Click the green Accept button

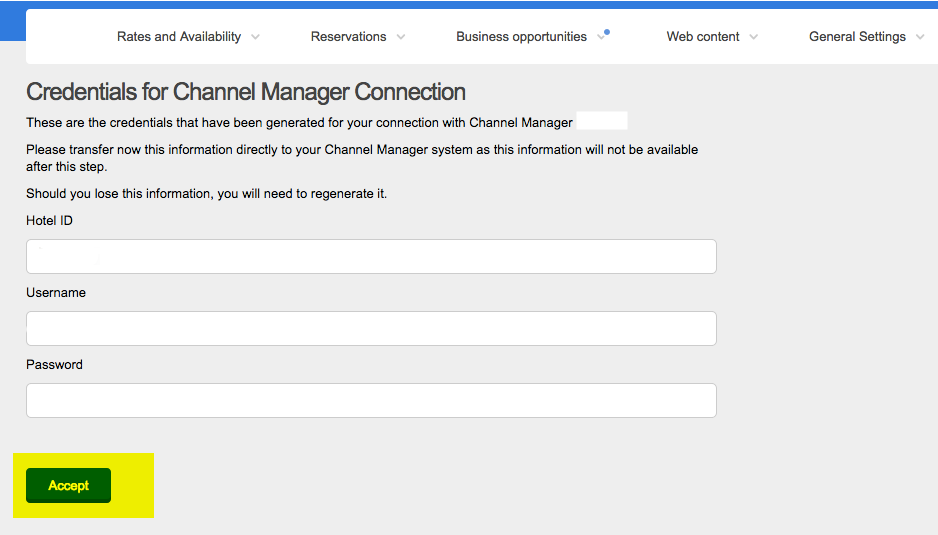click(x=68, y=485)
